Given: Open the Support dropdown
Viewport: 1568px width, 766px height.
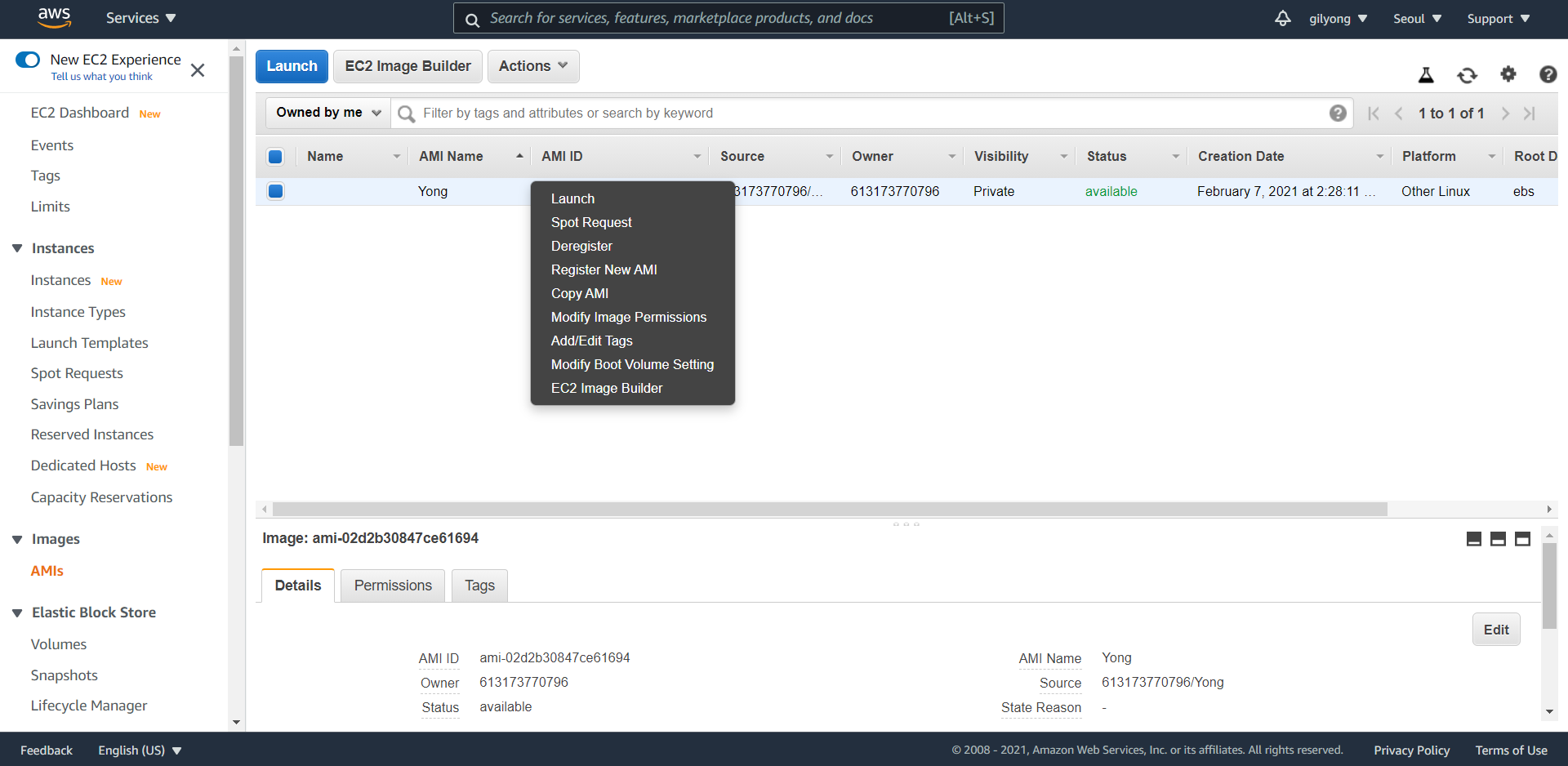Looking at the screenshot, I should 1498,19.
